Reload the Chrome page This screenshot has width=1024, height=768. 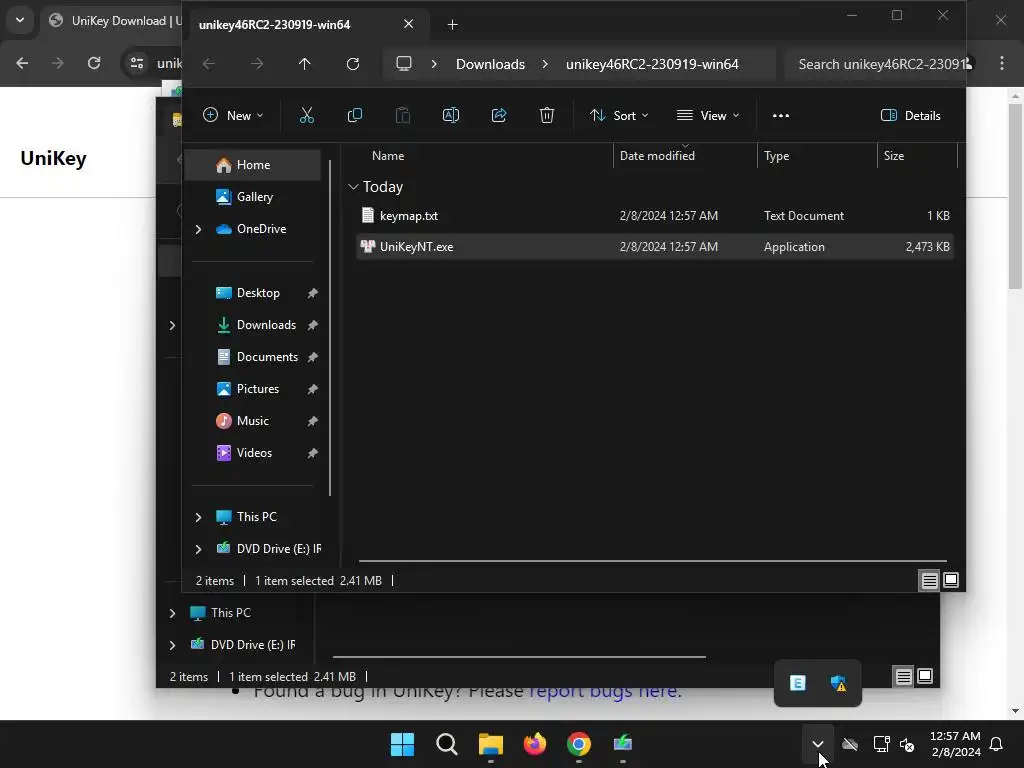94,63
